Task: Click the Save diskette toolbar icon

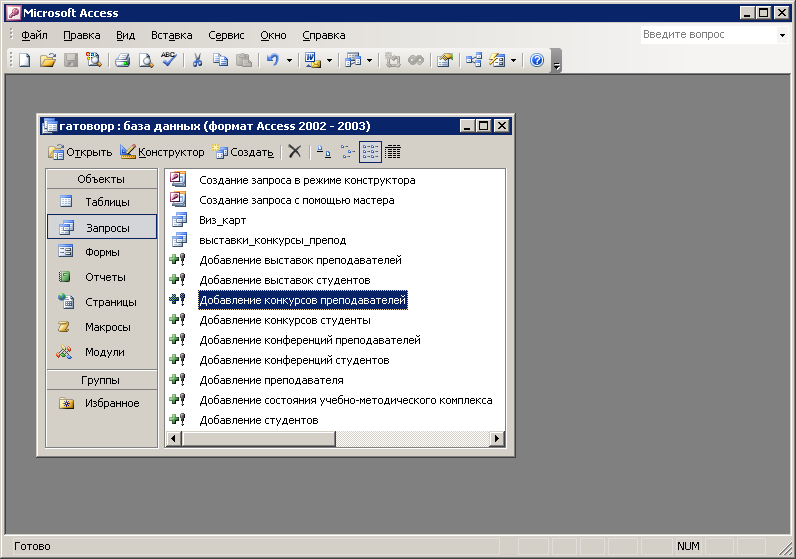Action: click(71, 60)
